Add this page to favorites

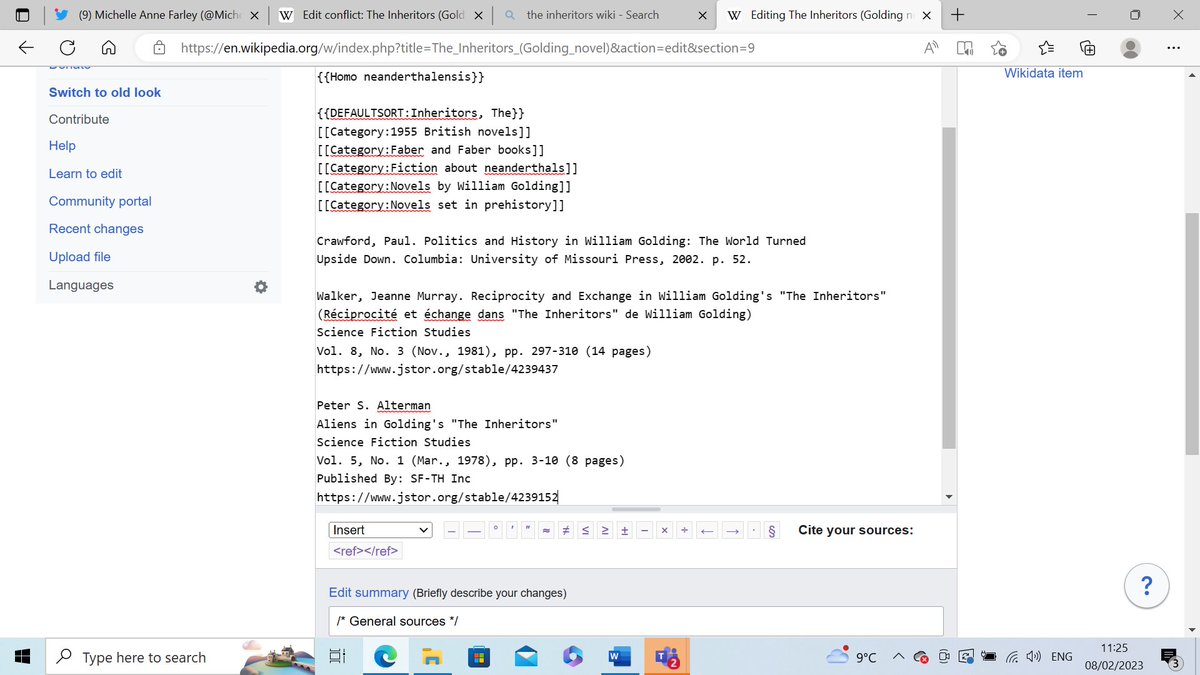click(999, 48)
